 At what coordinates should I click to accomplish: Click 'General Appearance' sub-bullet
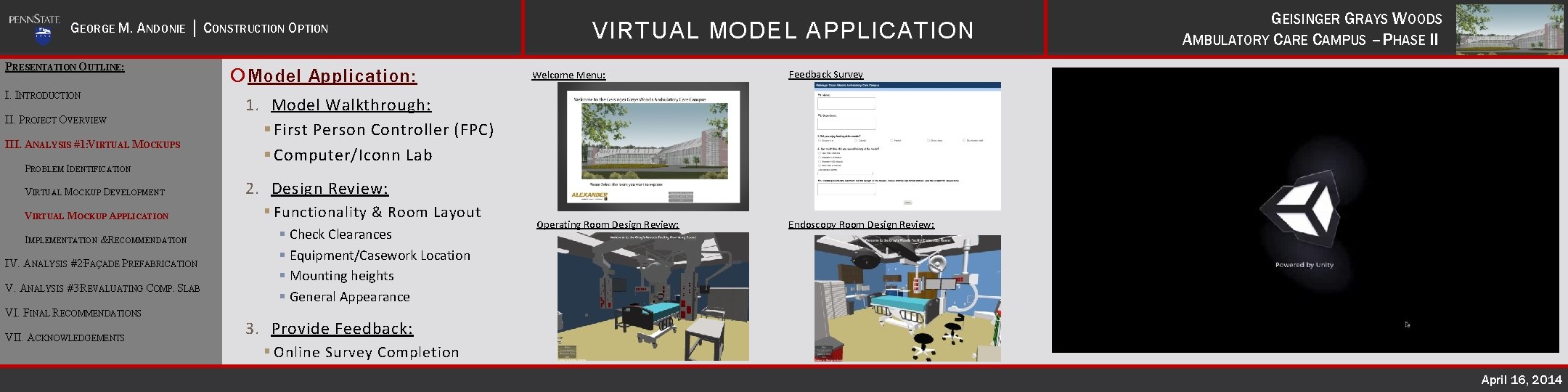coord(349,297)
